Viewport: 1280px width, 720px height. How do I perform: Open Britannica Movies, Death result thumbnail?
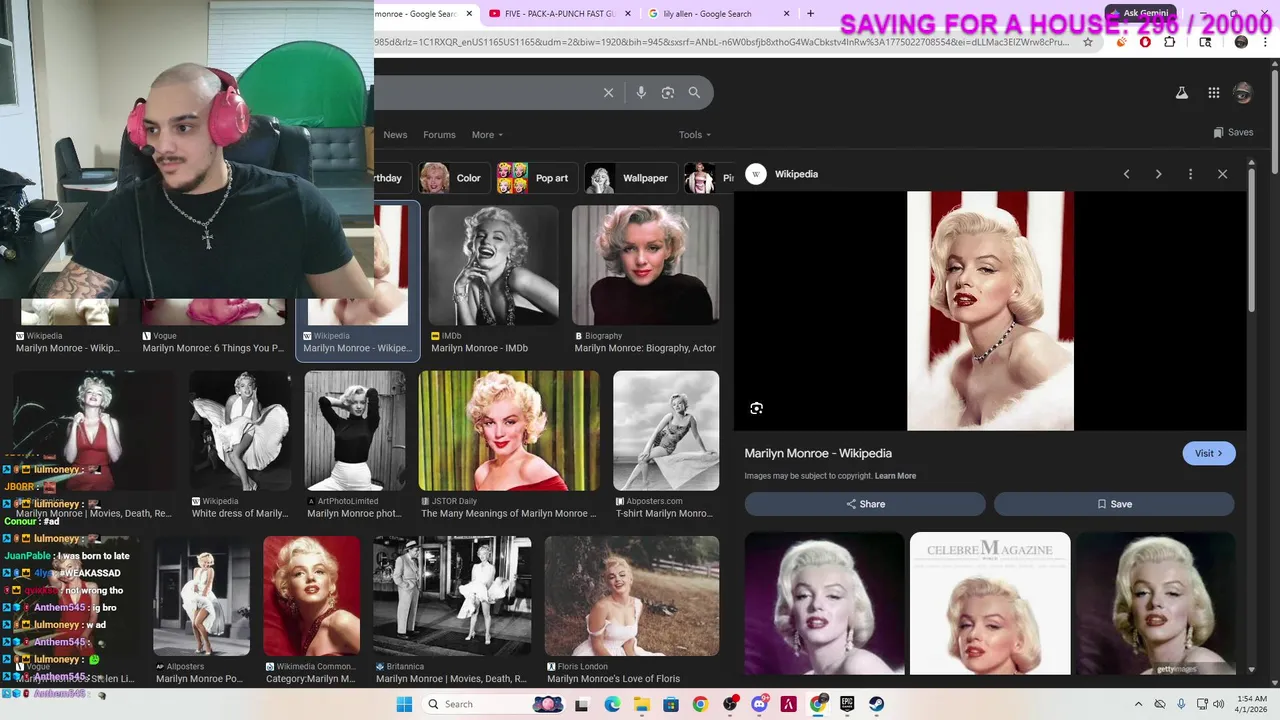pyautogui.click(x=452, y=596)
